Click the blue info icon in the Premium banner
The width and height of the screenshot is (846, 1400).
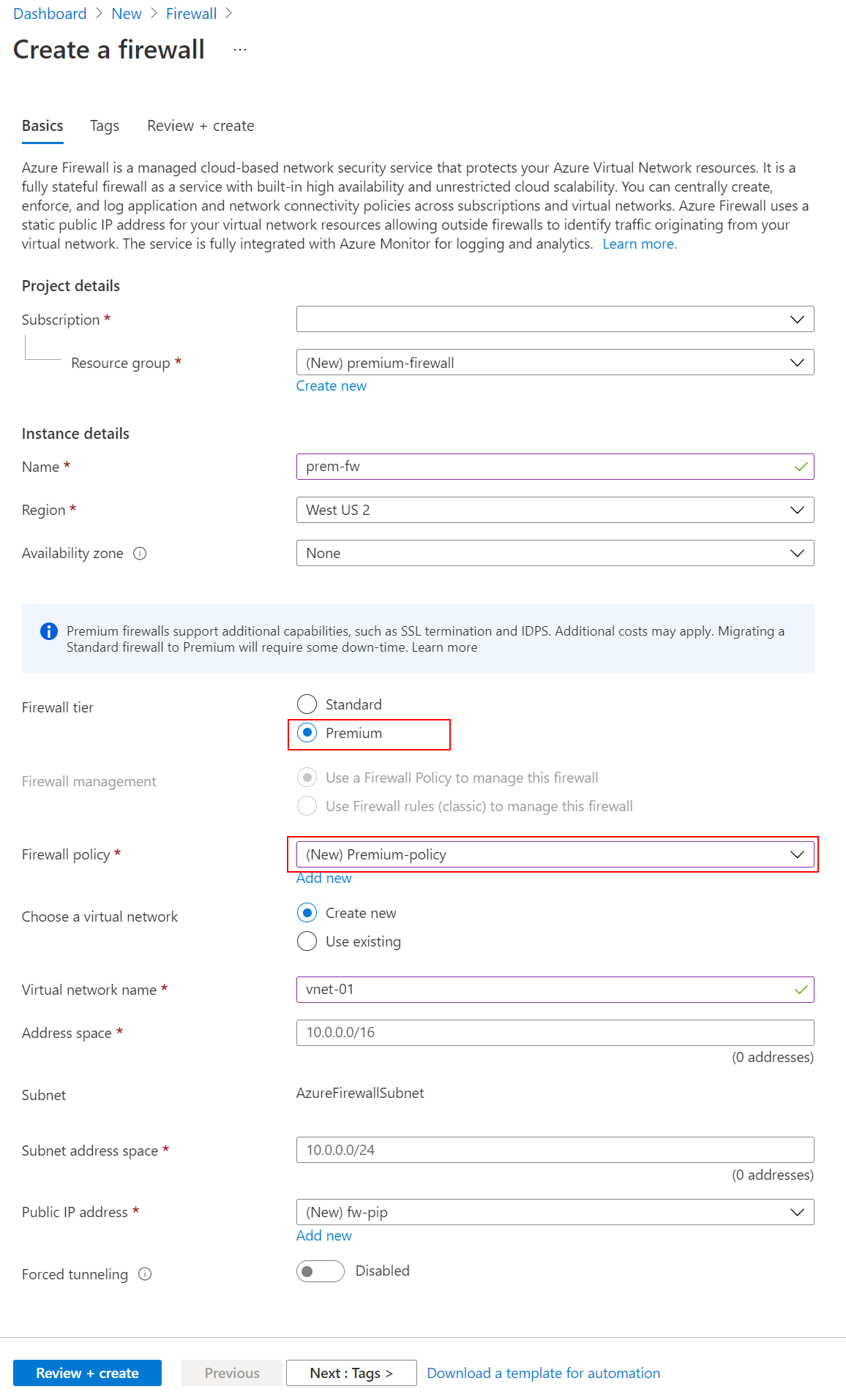tap(49, 631)
